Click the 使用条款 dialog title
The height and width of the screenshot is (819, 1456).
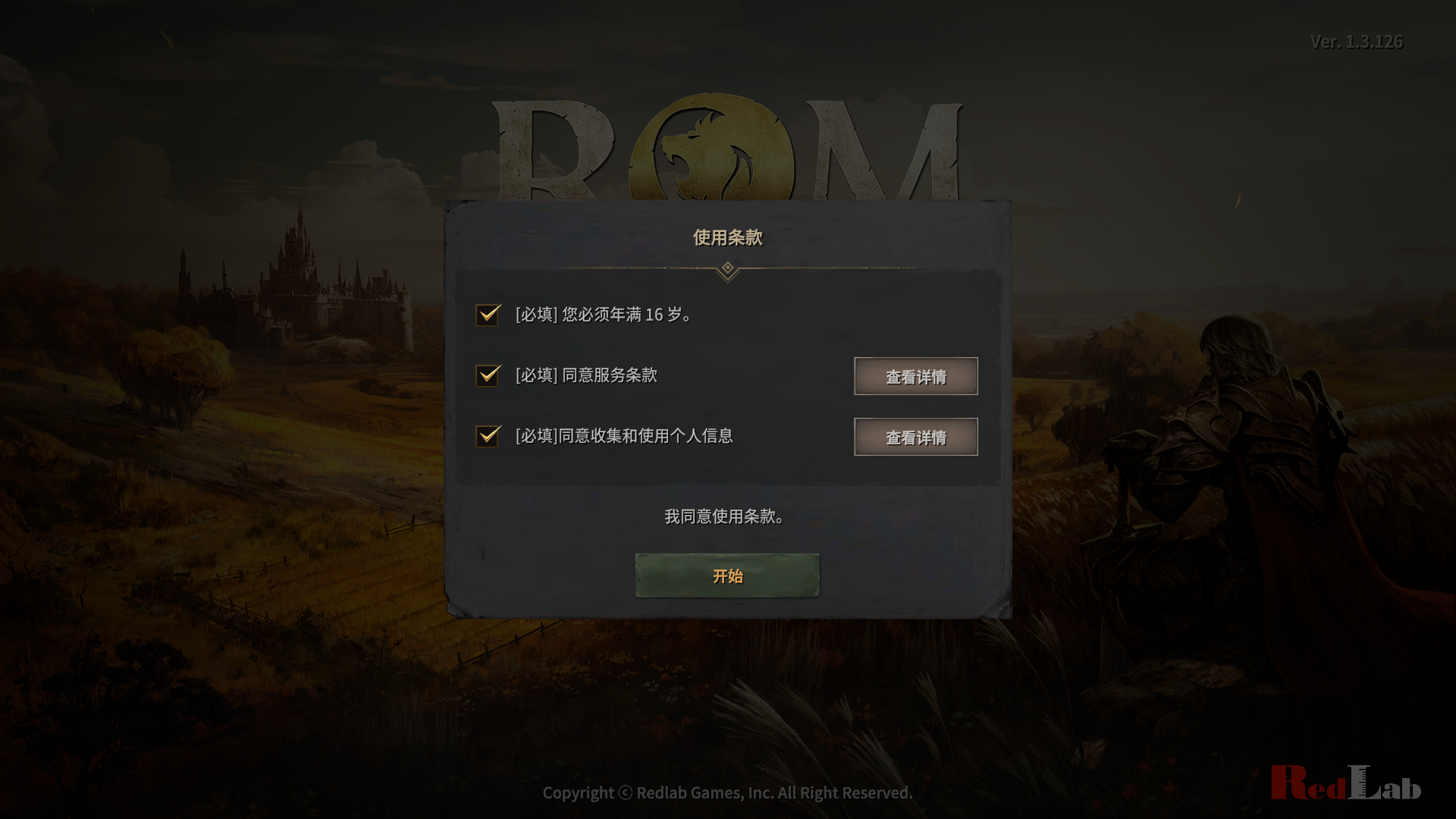pos(727,237)
